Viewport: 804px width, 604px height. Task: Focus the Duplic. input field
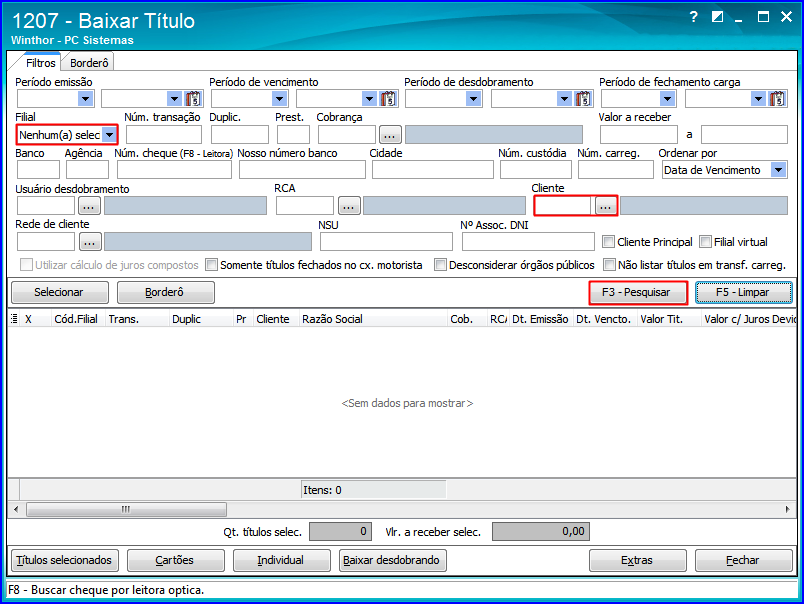pos(239,135)
